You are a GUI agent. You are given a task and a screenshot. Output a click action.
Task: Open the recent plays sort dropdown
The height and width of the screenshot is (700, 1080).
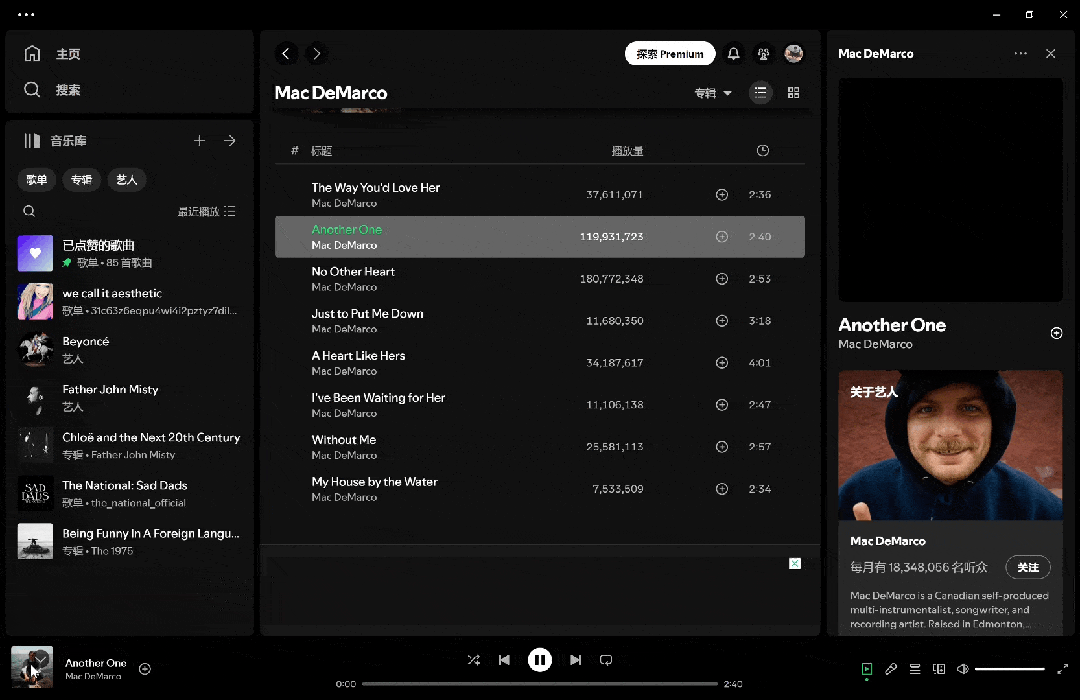click(206, 211)
